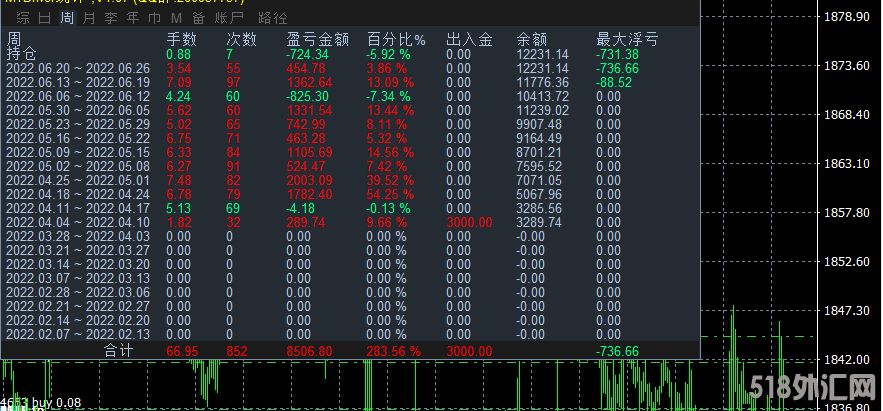The image size is (883, 411).
Task: Show the 年 yearly statistics tab
Action: pos(133,19)
